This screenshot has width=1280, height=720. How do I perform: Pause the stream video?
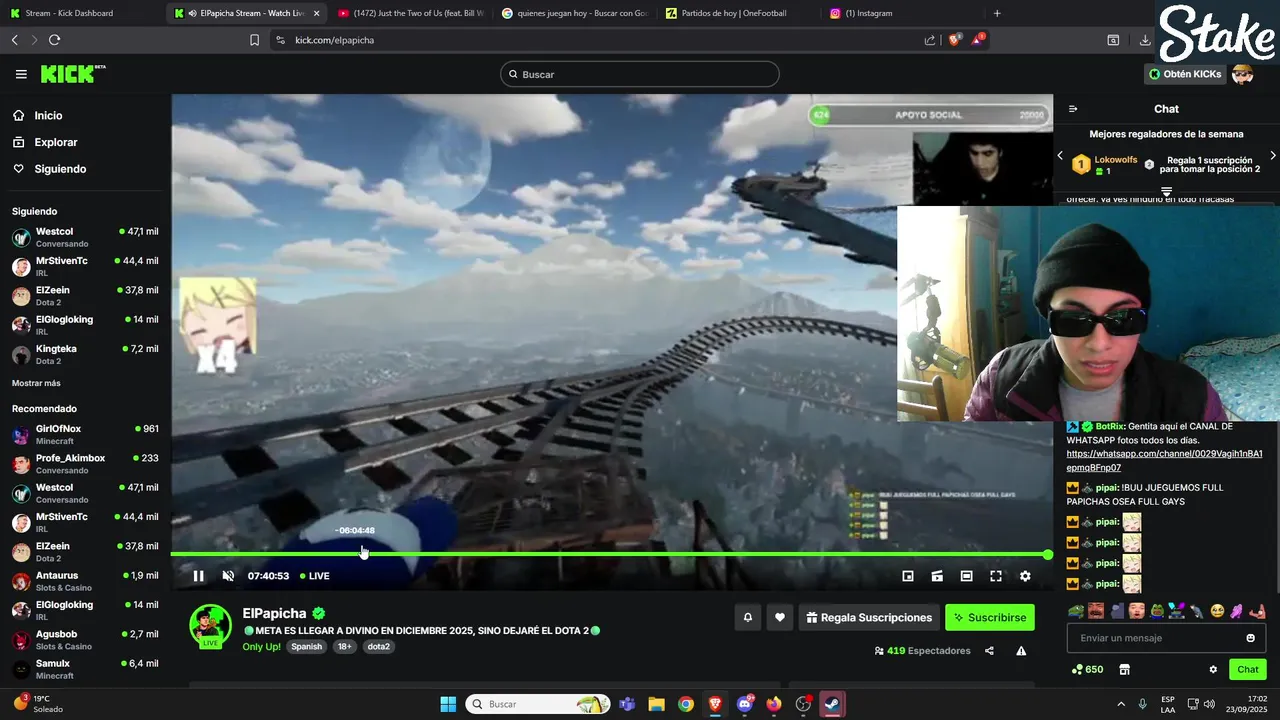point(198,576)
